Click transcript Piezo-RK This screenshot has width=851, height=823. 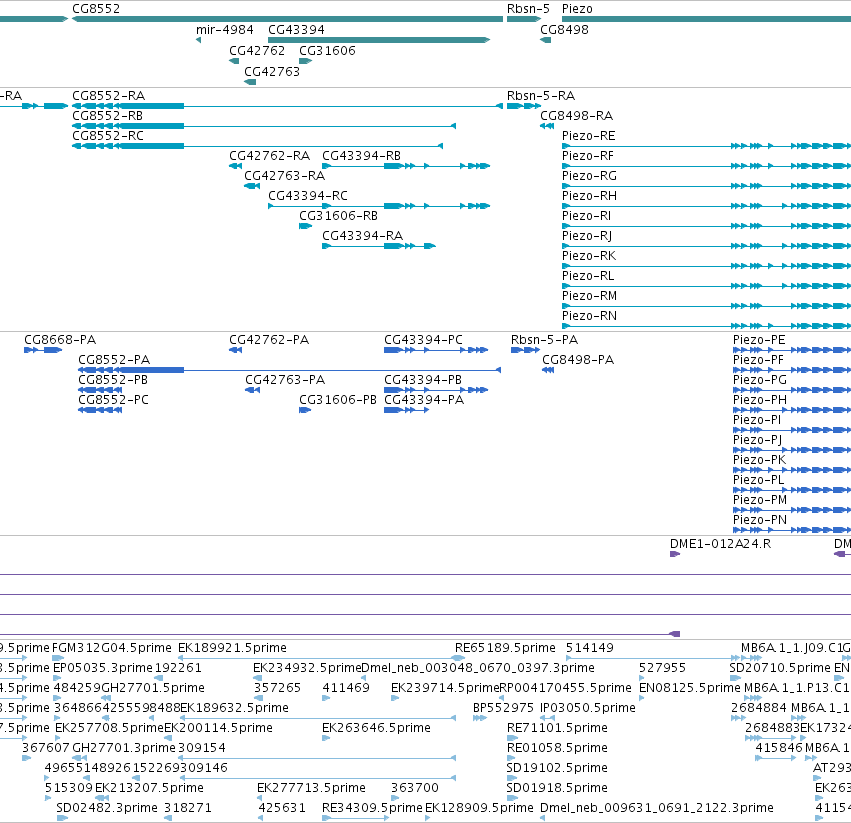tap(589, 256)
